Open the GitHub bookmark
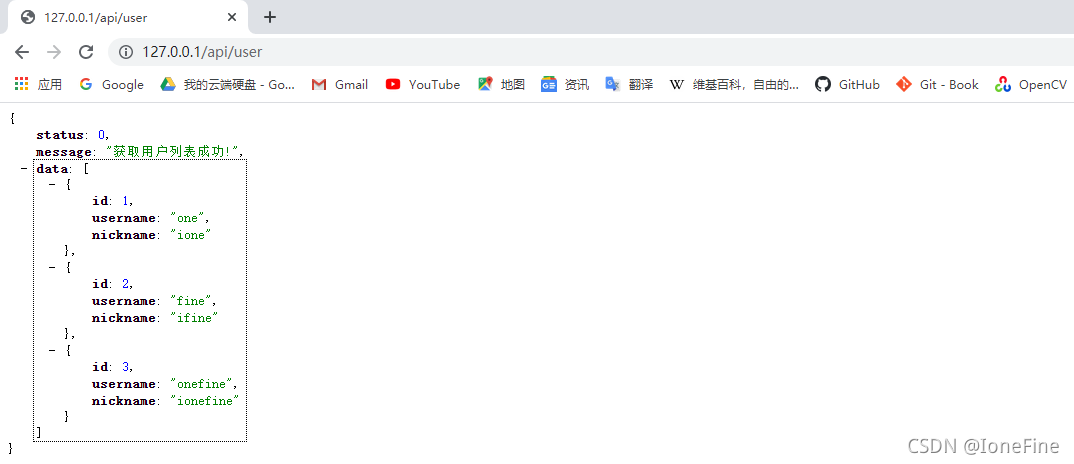The width and height of the screenshot is (1074, 464). click(x=847, y=84)
